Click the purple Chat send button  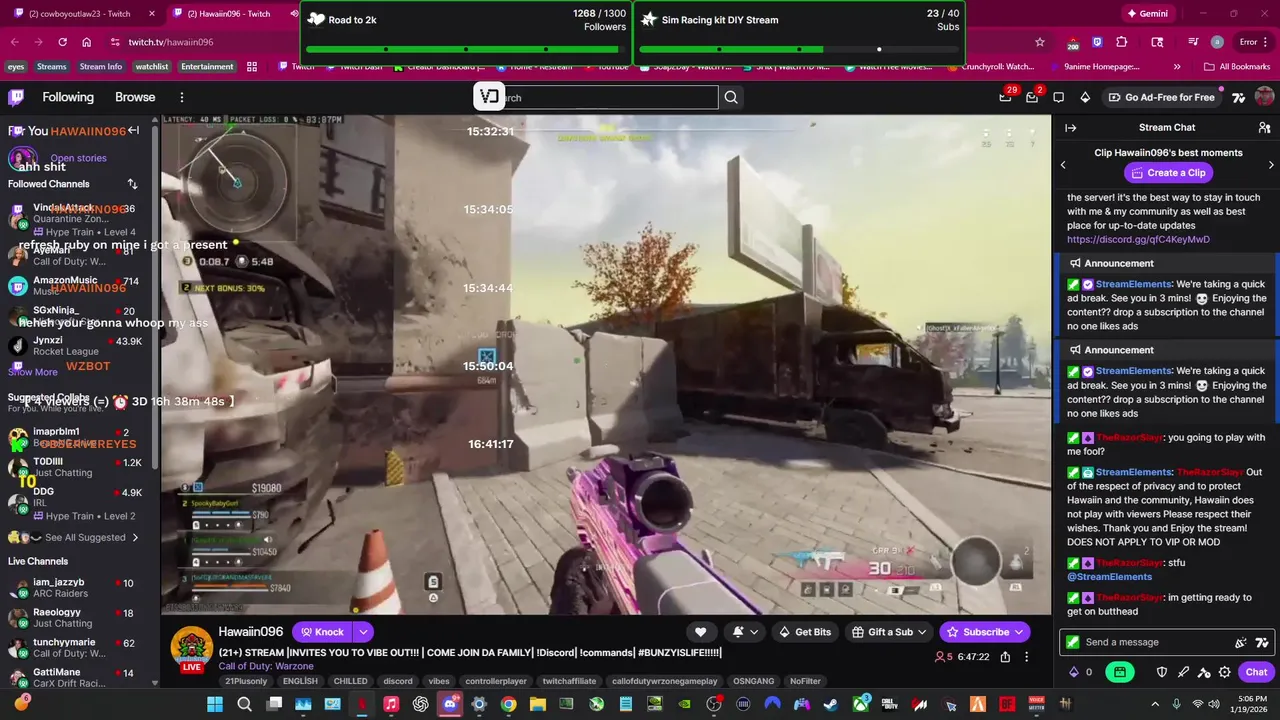click(x=1256, y=672)
